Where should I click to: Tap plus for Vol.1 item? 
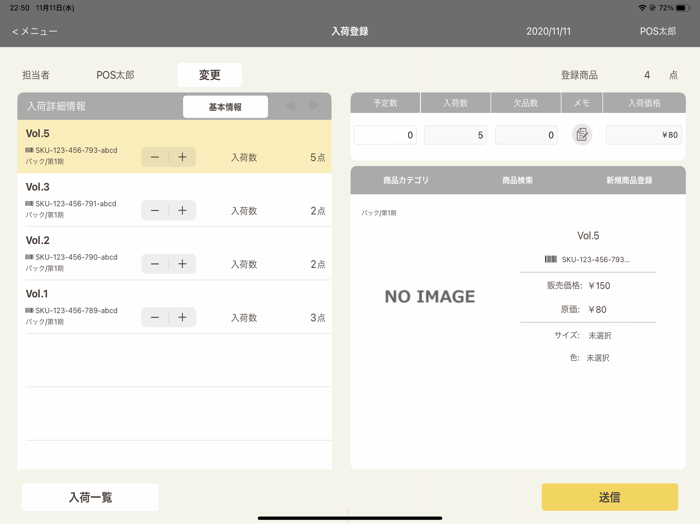coord(182,317)
